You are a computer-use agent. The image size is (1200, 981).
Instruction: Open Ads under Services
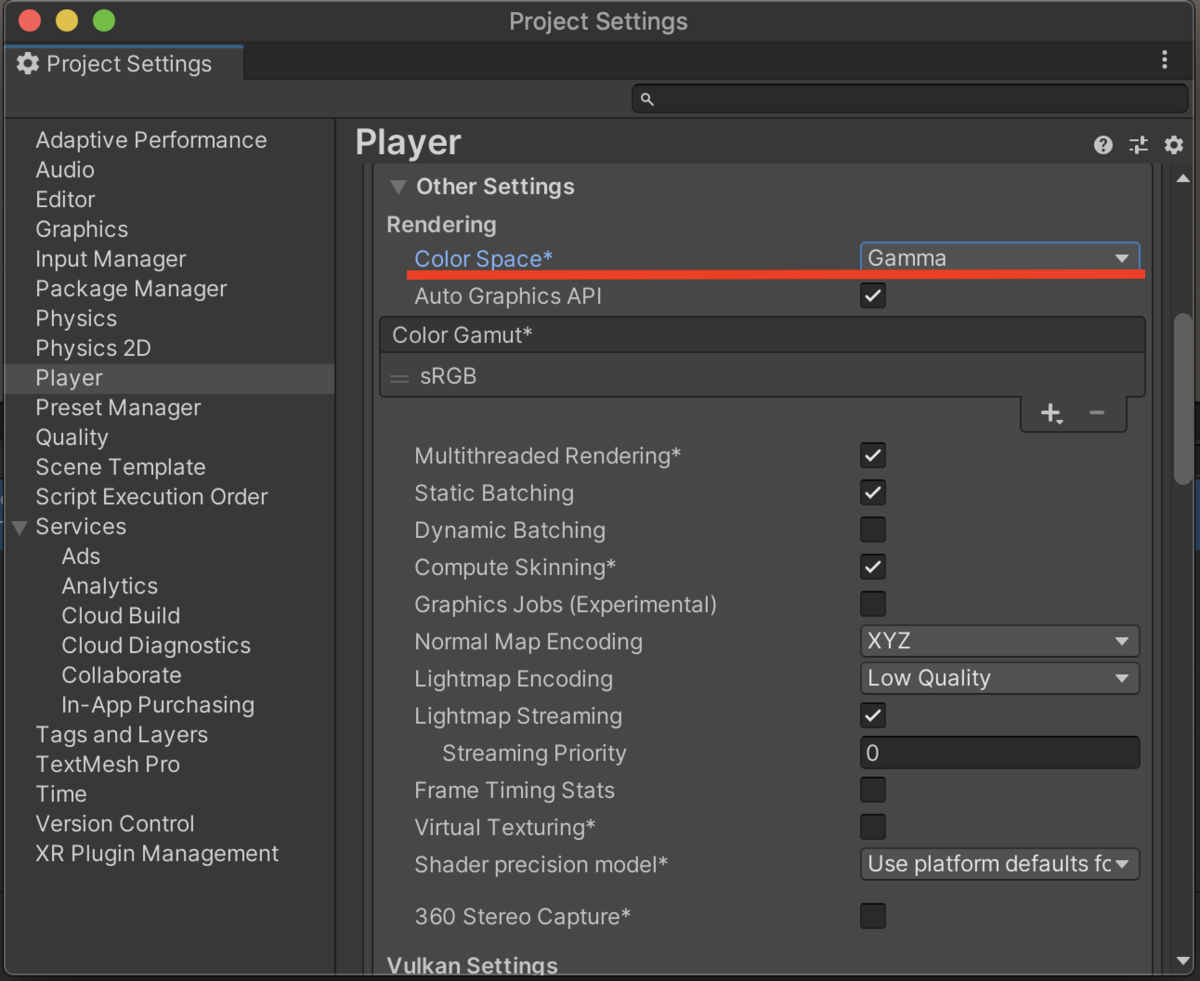(81, 556)
